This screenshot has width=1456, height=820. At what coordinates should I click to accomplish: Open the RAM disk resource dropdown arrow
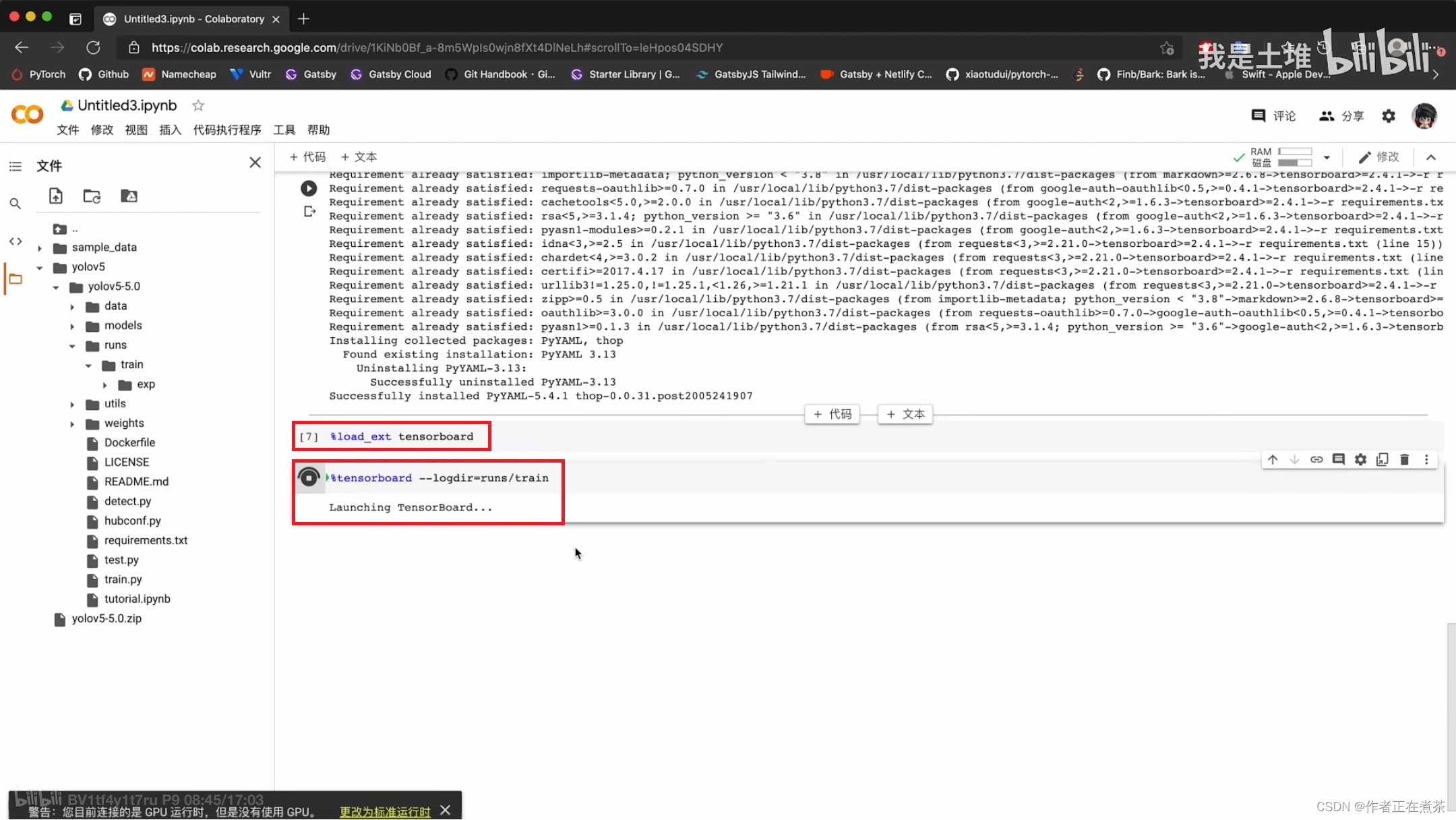coord(1326,157)
